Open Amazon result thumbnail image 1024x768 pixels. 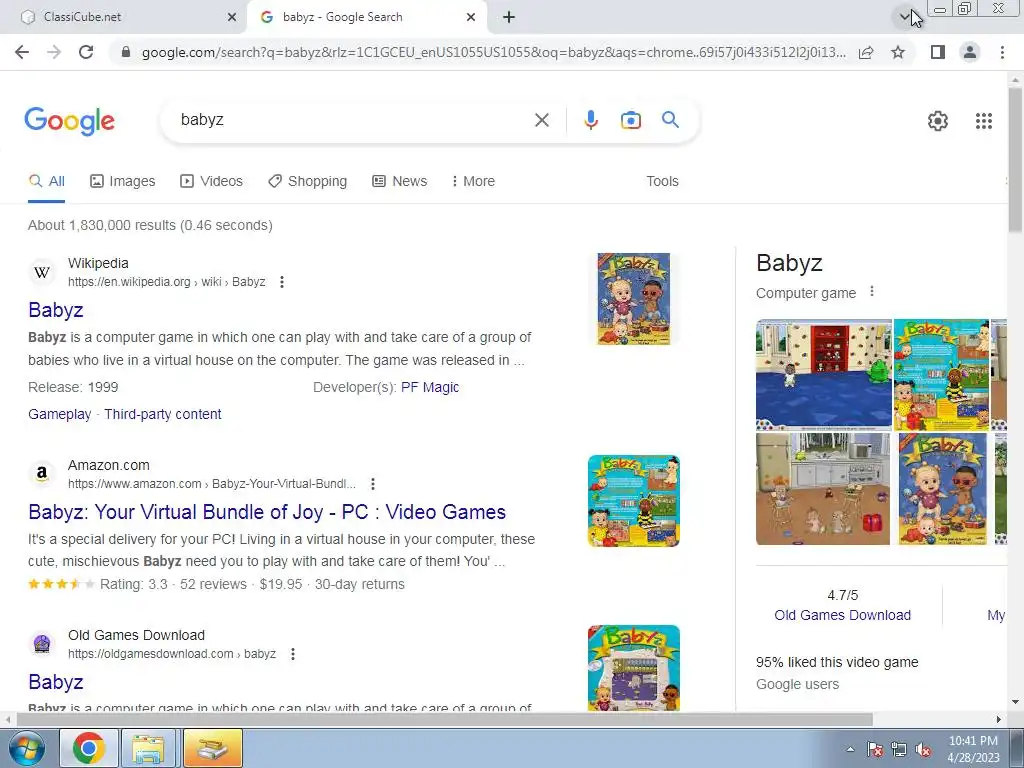pyautogui.click(x=633, y=501)
